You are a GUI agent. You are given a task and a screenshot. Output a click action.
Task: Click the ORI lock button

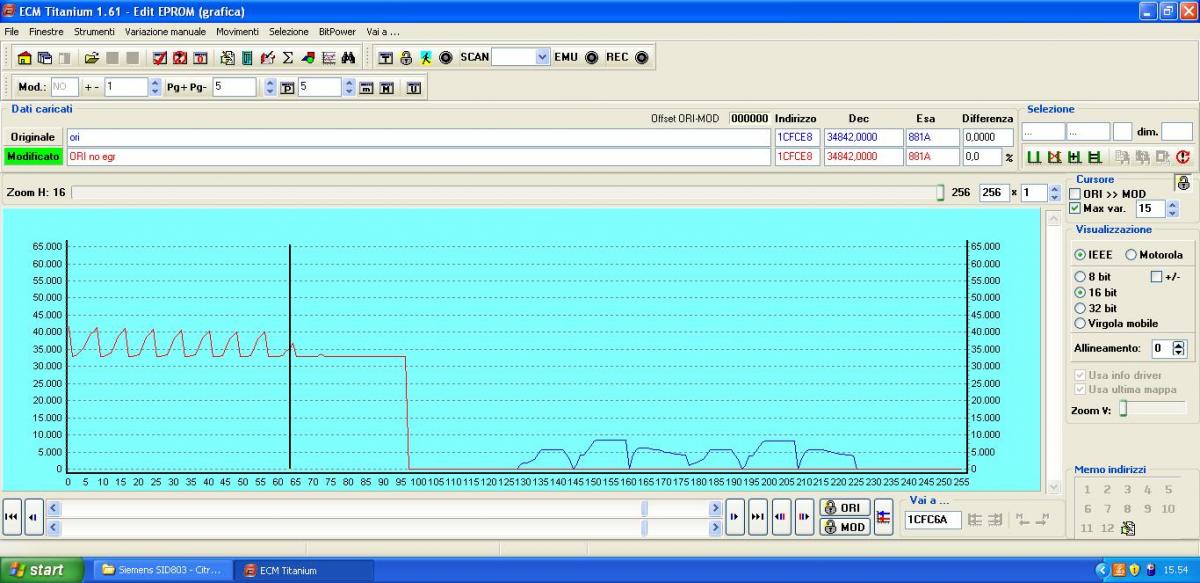pyautogui.click(x=844, y=507)
